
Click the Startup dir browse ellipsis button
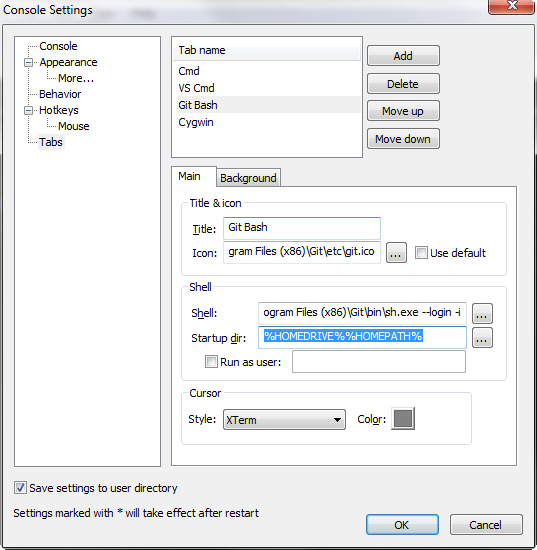(482, 338)
